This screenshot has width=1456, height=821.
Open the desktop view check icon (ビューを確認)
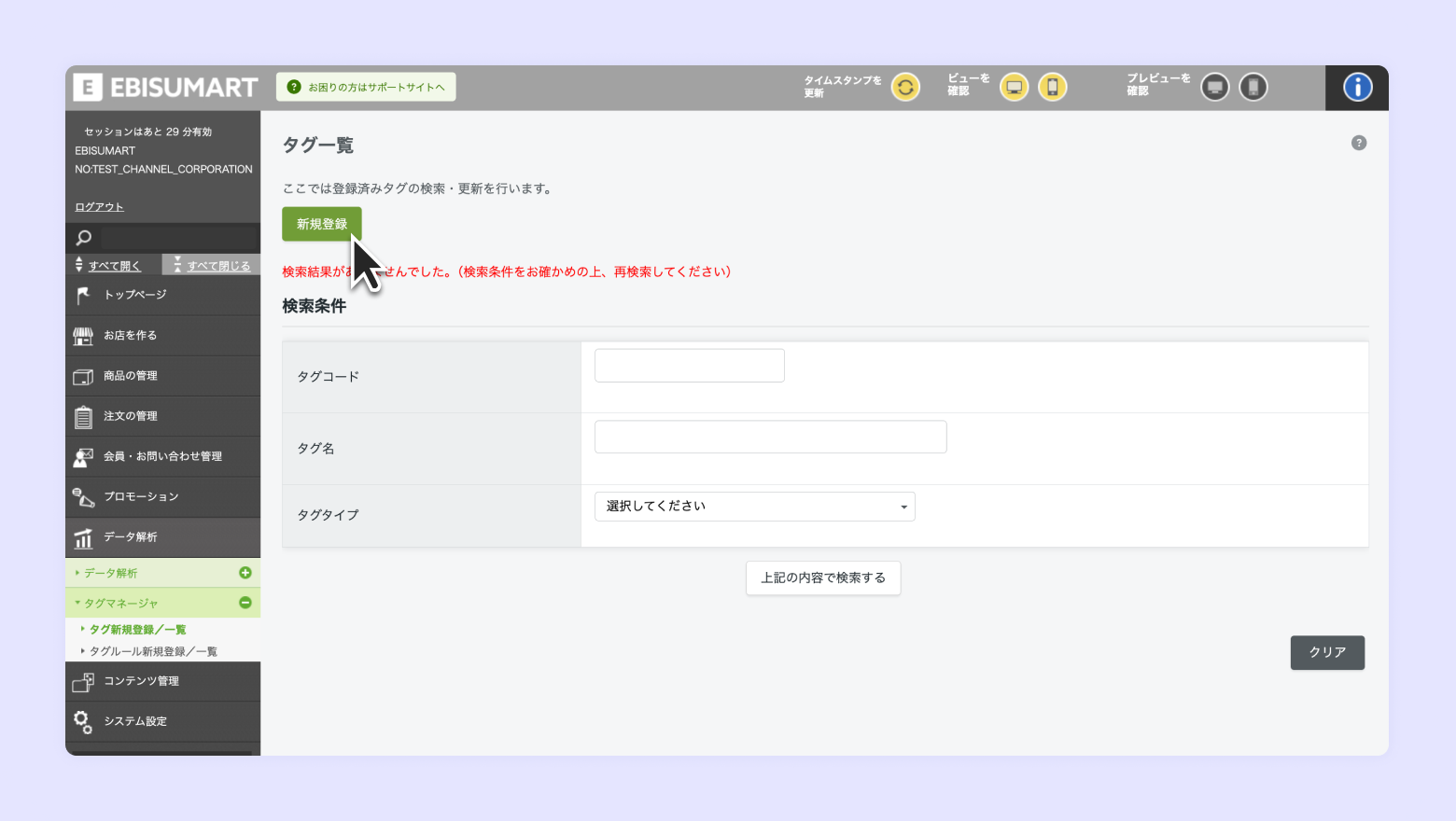(1014, 87)
